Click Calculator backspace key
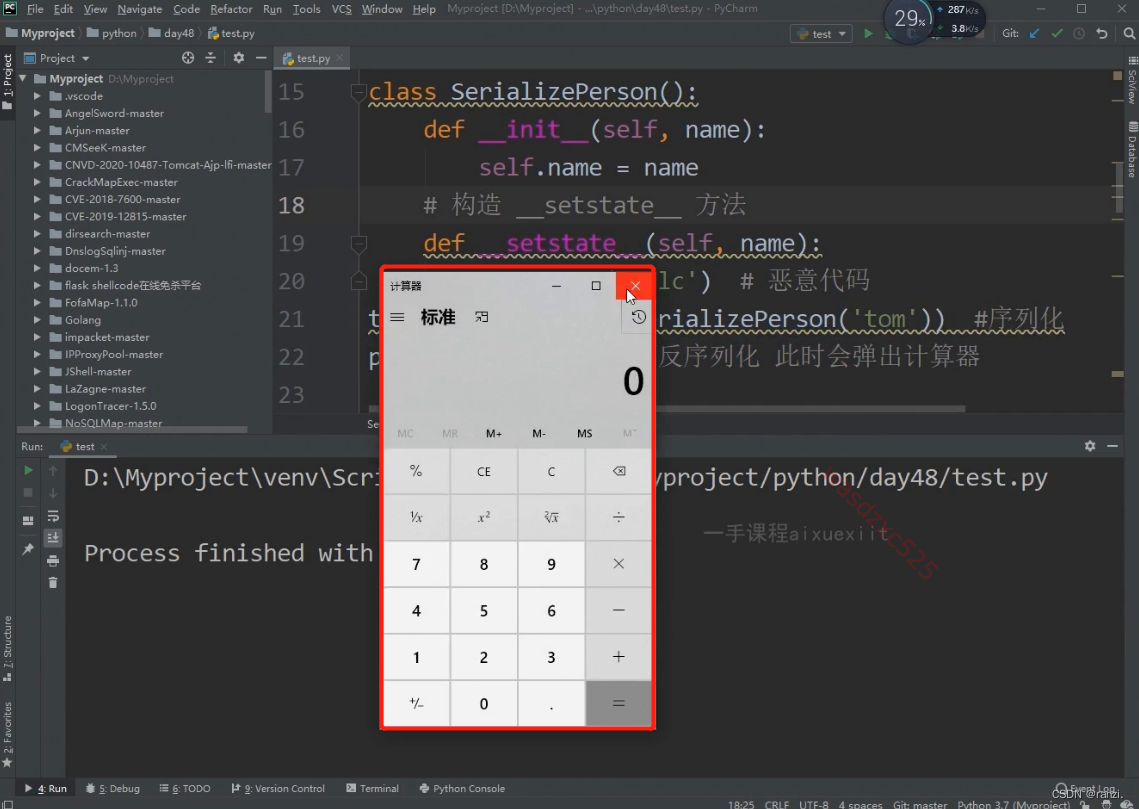 [619, 471]
